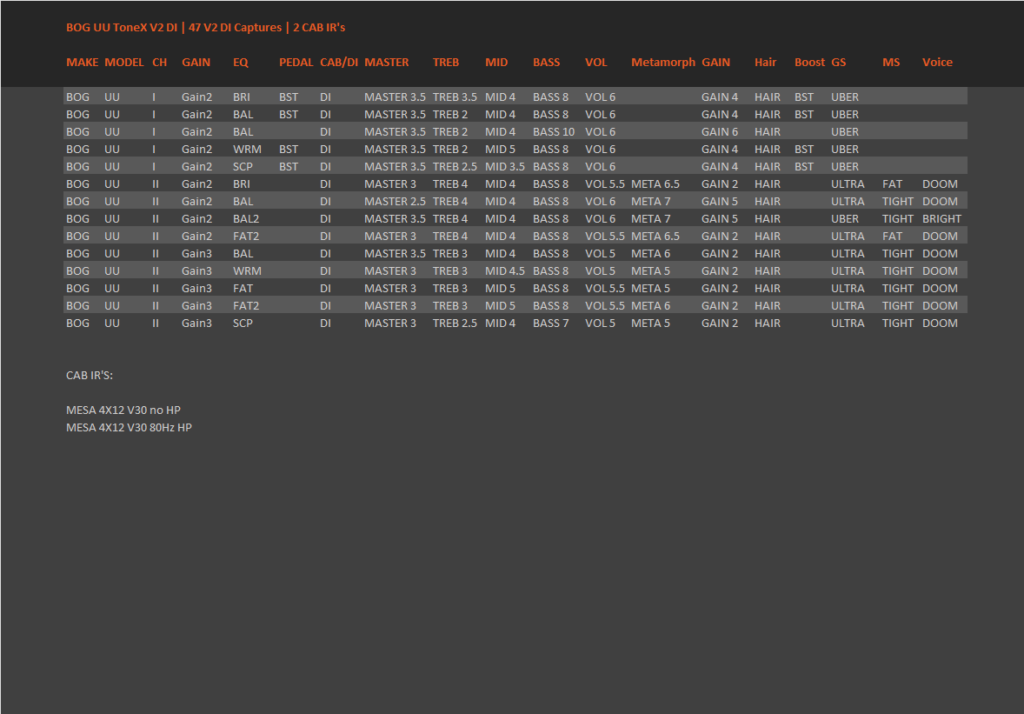Click the 'FAT2' EQ cell in the Gain2 row
Screen dimensions: 1024x714
point(246,236)
